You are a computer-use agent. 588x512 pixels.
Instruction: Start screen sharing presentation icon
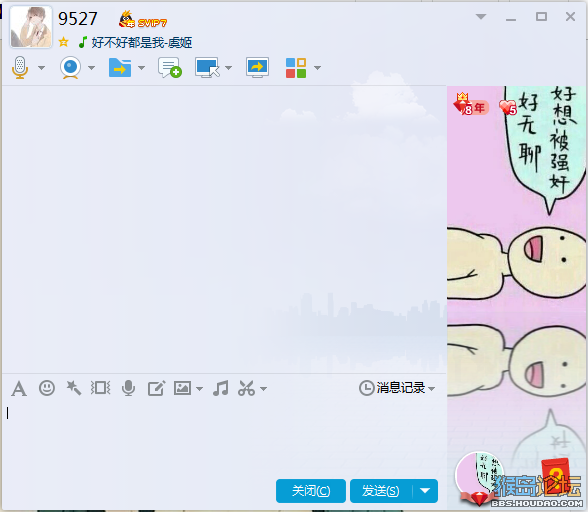[257, 68]
